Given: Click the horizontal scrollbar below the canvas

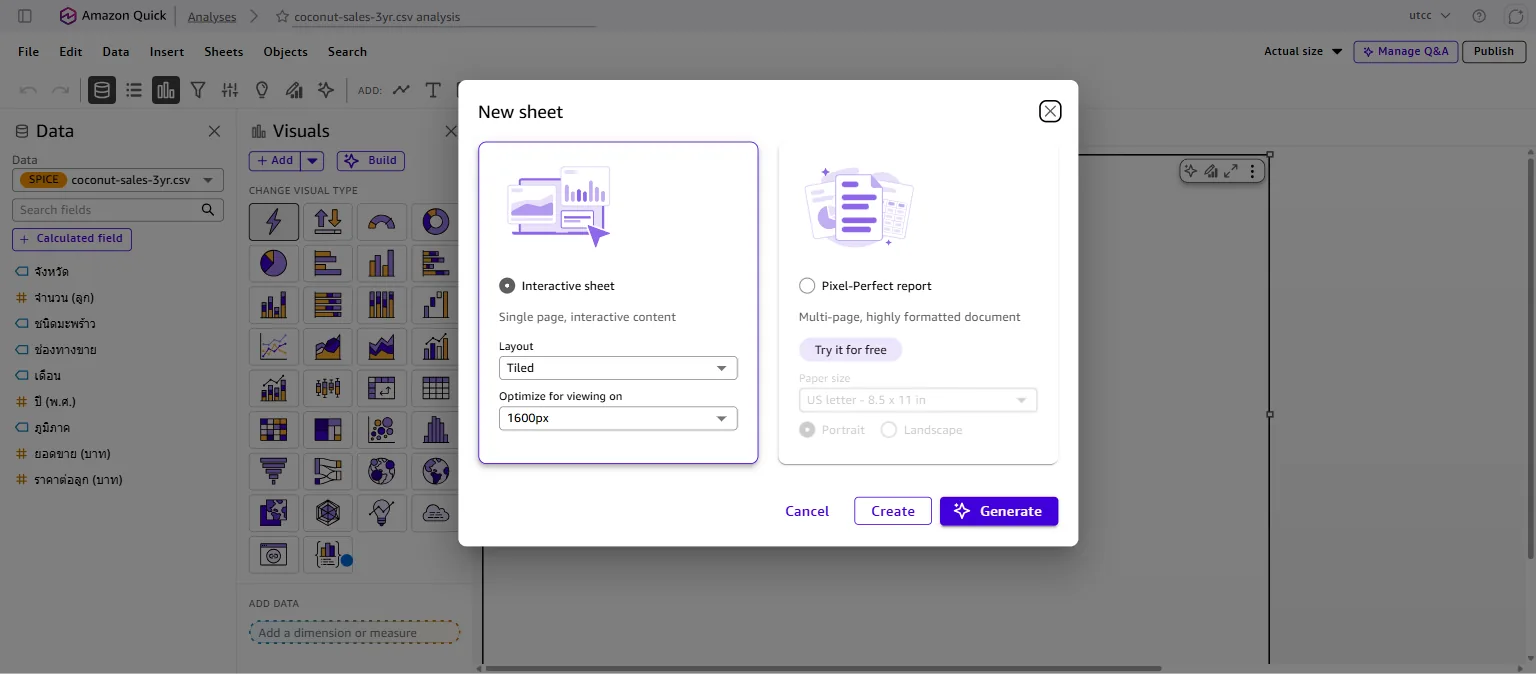Looking at the screenshot, I should click(822, 668).
